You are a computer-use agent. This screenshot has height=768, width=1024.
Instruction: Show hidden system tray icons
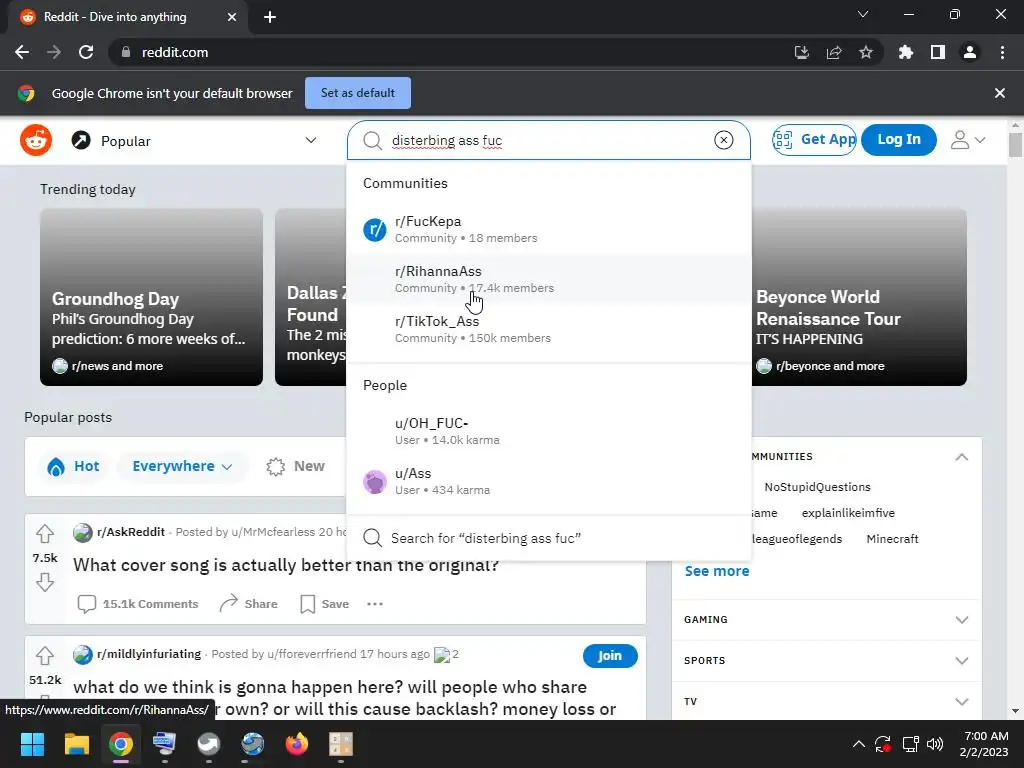tap(859, 744)
